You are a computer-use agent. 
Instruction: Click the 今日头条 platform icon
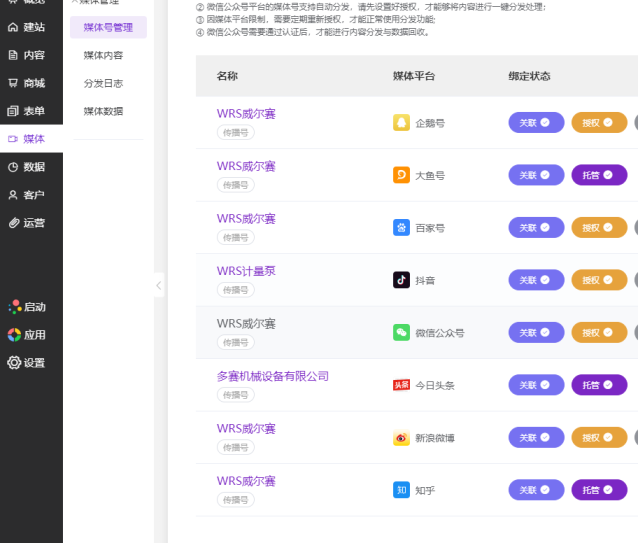point(401,385)
